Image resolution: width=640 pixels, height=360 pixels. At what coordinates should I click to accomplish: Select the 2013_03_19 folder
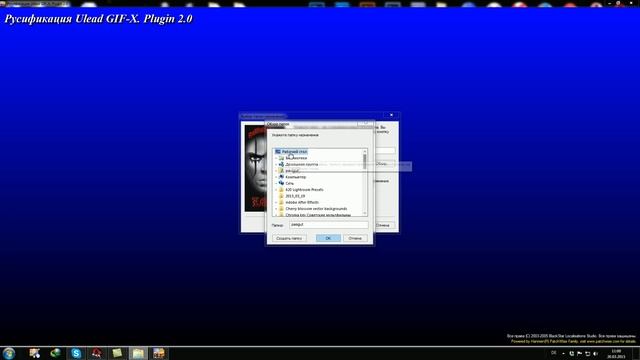[295, 196]
